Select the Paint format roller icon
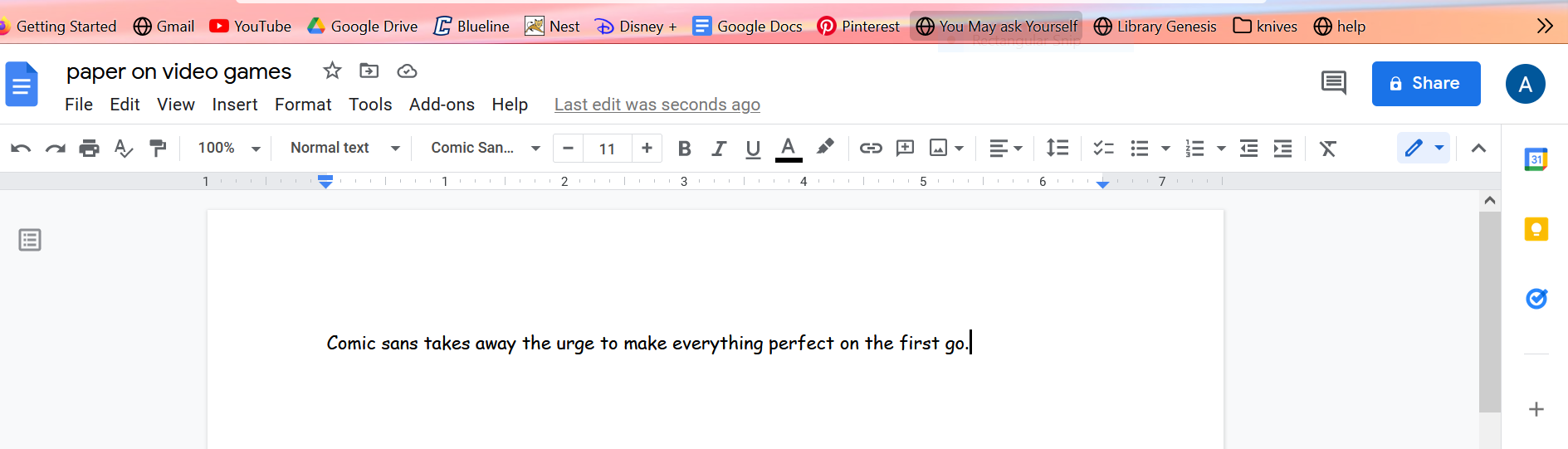 click(157, 149)
